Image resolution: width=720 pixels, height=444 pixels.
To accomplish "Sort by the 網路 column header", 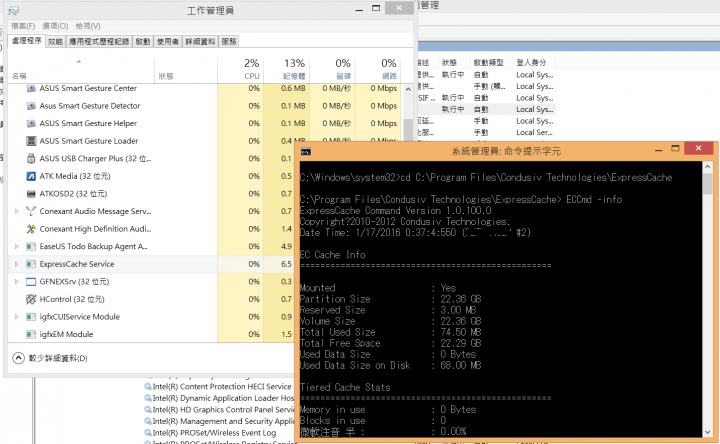I will point(378,69).
